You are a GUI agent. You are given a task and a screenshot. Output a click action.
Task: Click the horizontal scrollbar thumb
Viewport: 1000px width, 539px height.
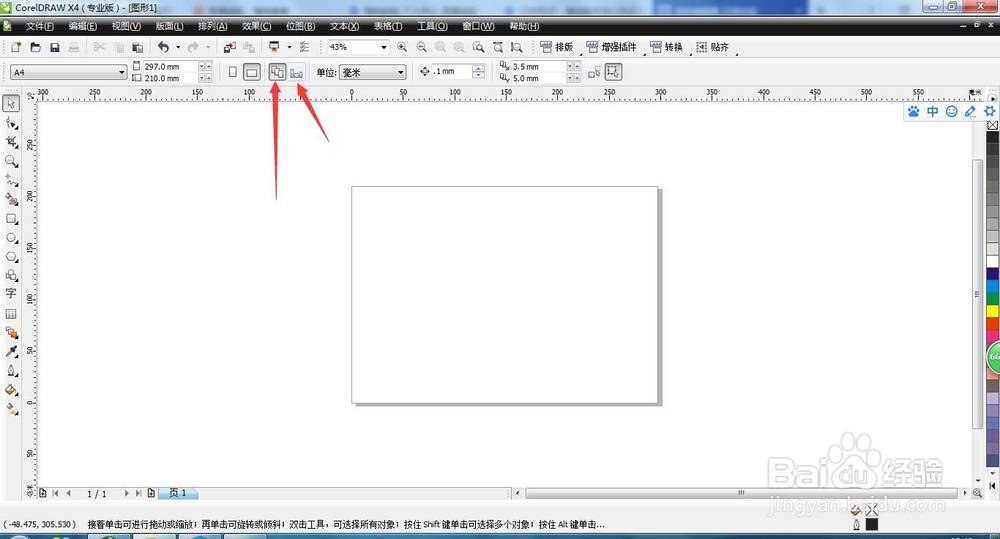click(741, 493)
